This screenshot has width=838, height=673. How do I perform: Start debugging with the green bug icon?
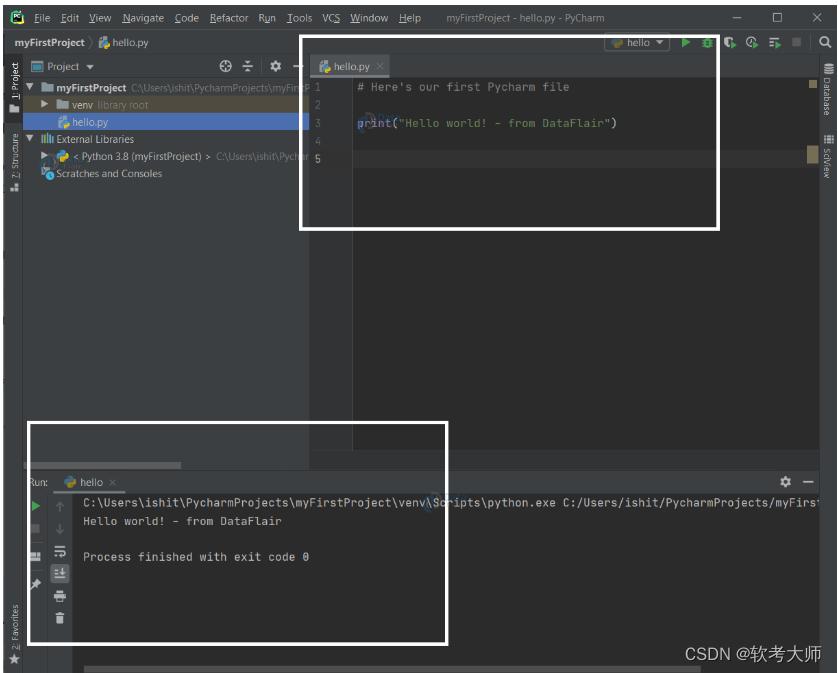coord(708,43)
